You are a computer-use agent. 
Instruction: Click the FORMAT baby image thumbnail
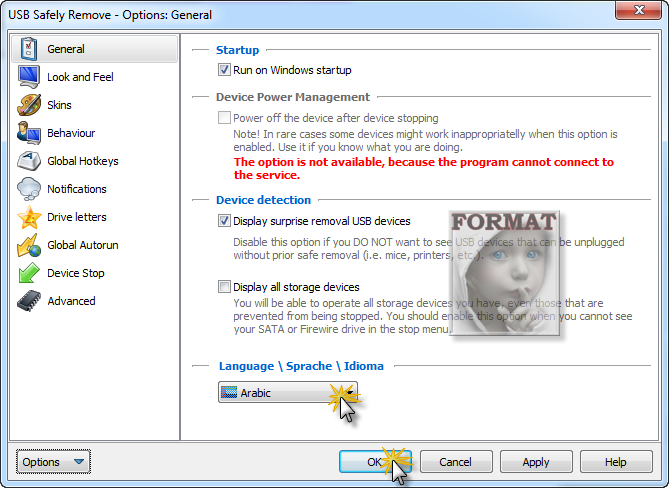point(504,273)
